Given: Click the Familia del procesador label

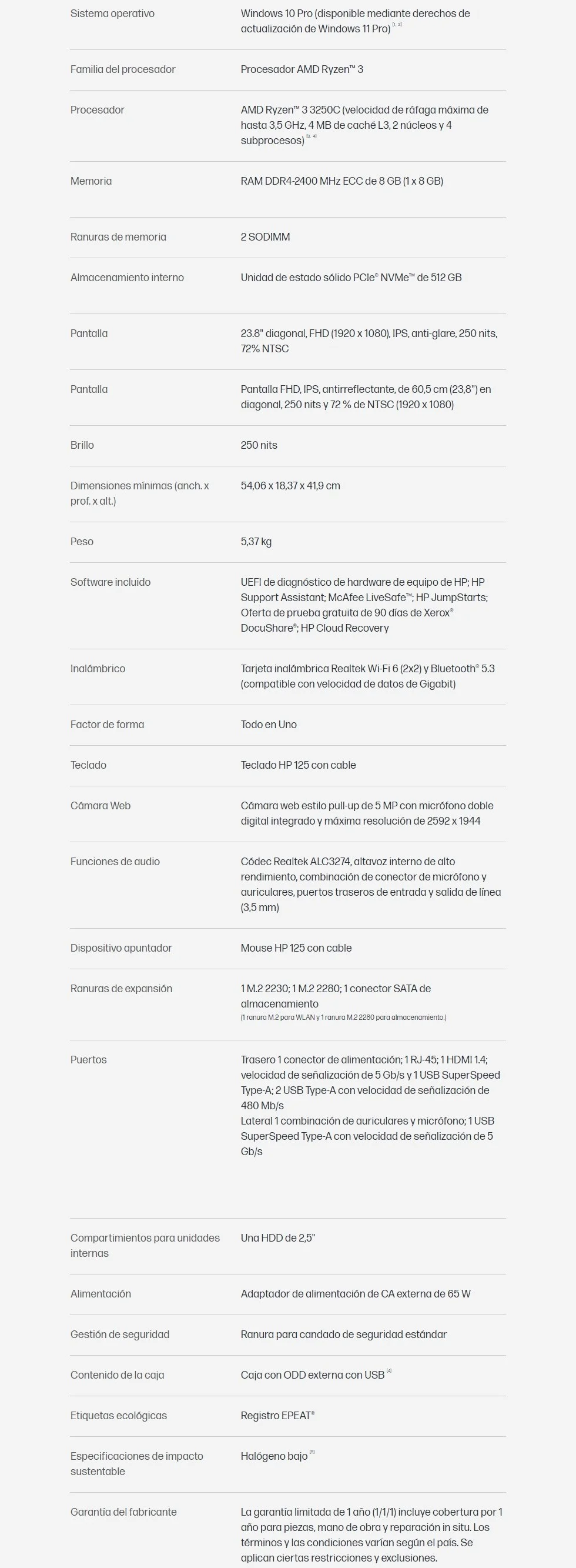Looking at the screenshot, I should pyautogui.click(x=123, y=69).
